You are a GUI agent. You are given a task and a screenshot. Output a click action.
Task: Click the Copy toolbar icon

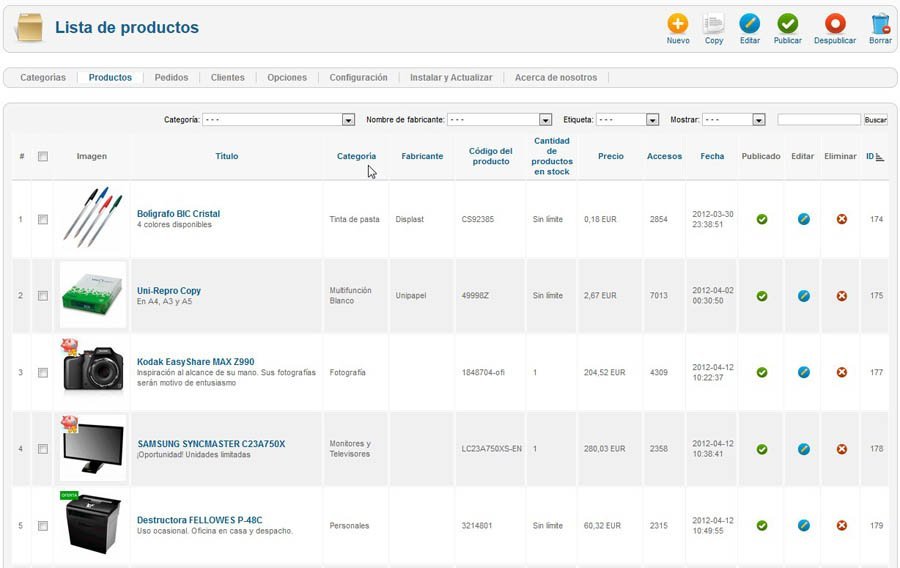[x=713, y=24]
